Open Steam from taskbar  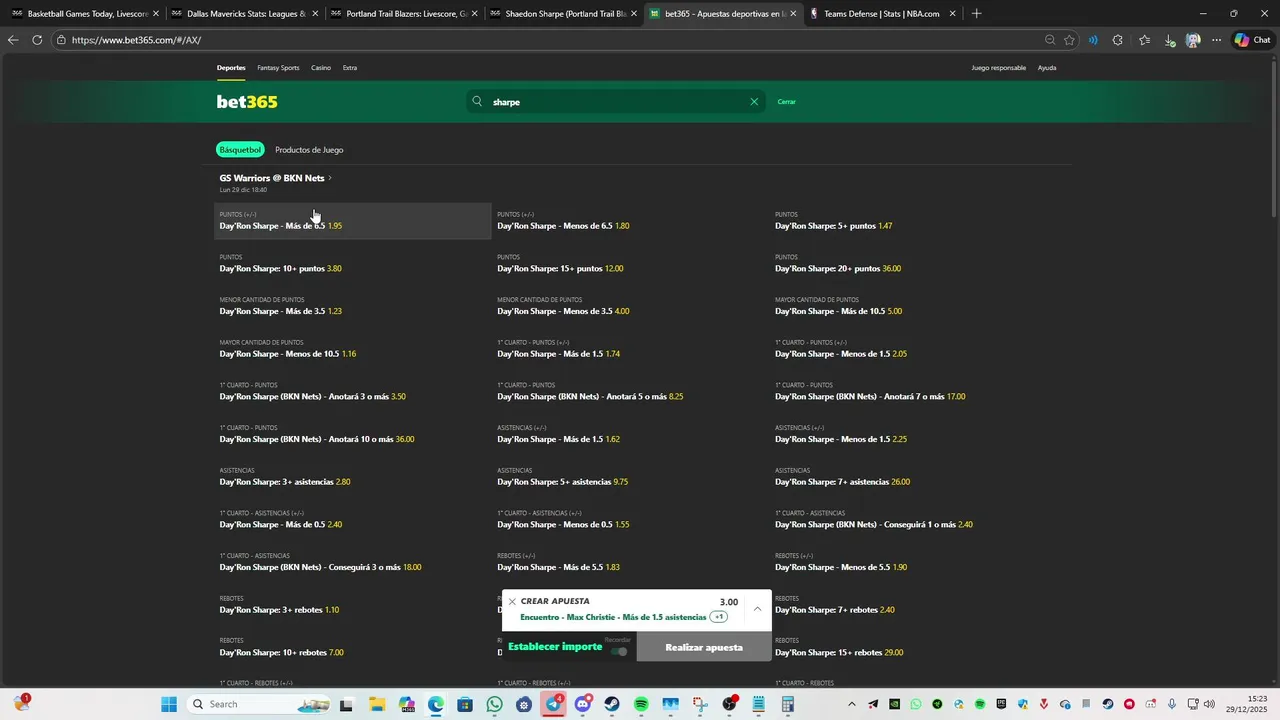tap(612, 704)
